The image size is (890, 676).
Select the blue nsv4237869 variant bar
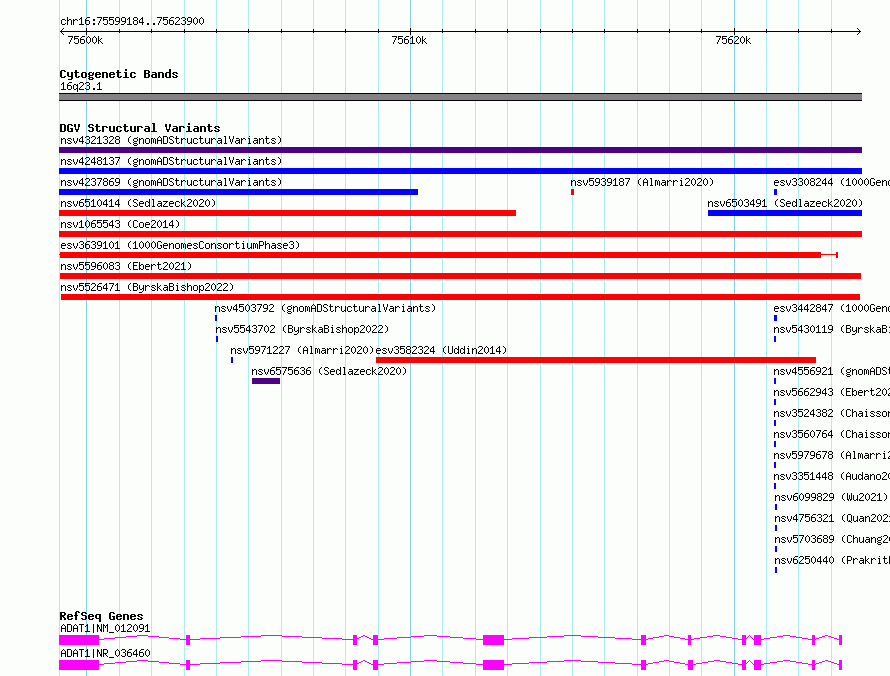(x=238, y=192)
